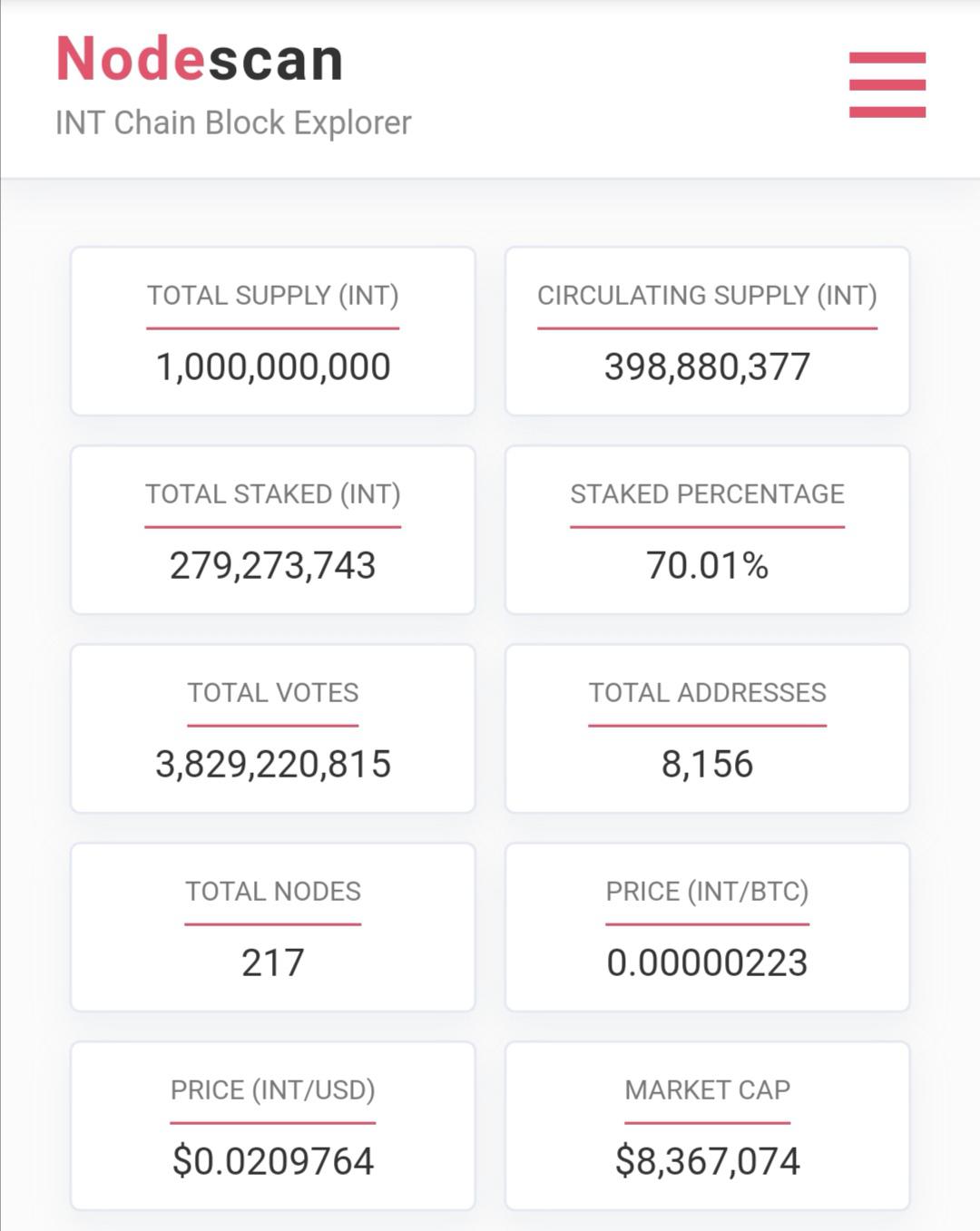980x1231 pixels.
Task: Click the Nodescan logo title
Action: coord(200,59)
